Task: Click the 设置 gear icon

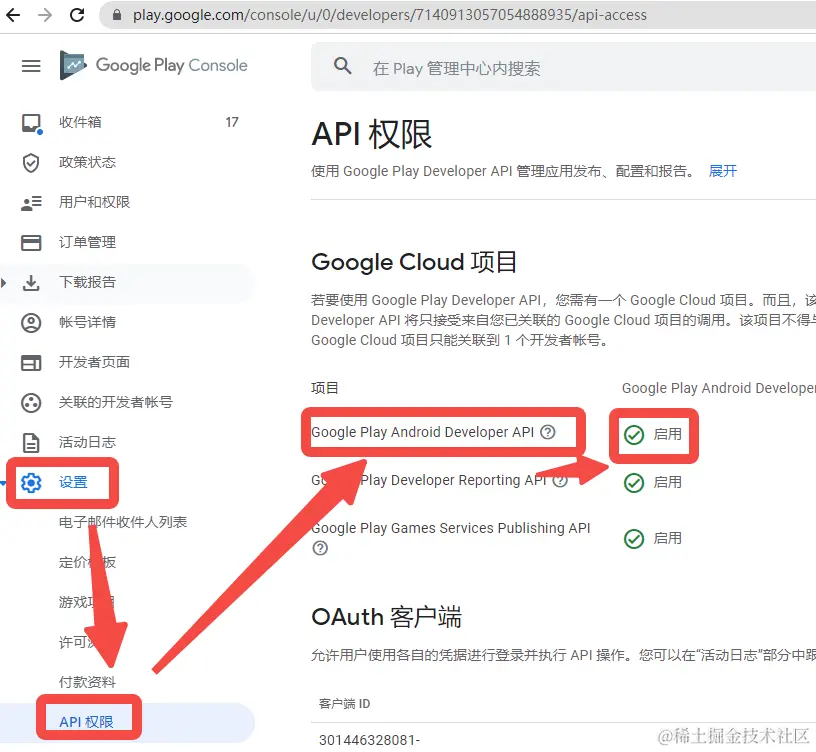Action: [x=31, y=483]
